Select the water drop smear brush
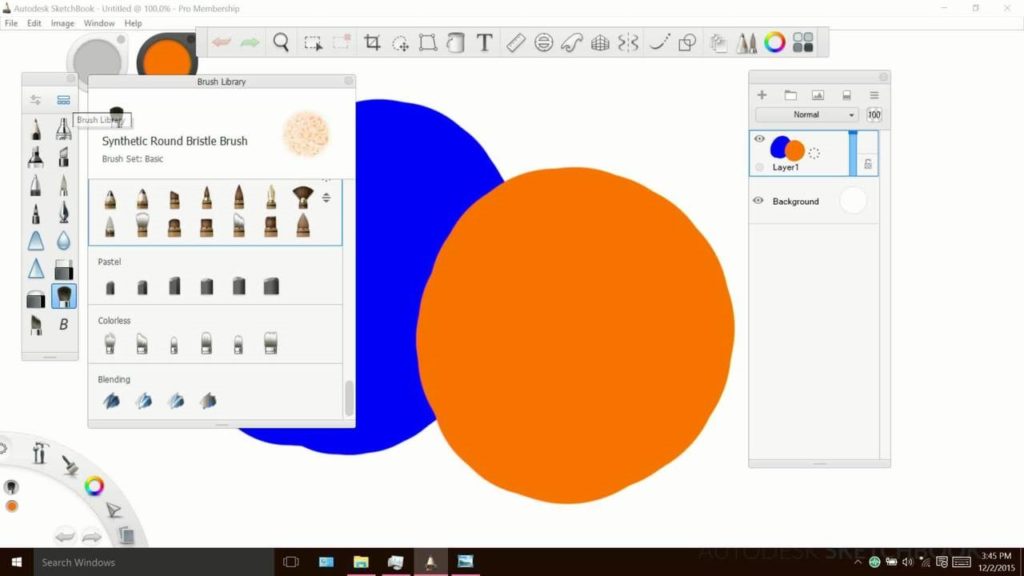Viewport: 1024px width, 576px height. tap(63, 240)
